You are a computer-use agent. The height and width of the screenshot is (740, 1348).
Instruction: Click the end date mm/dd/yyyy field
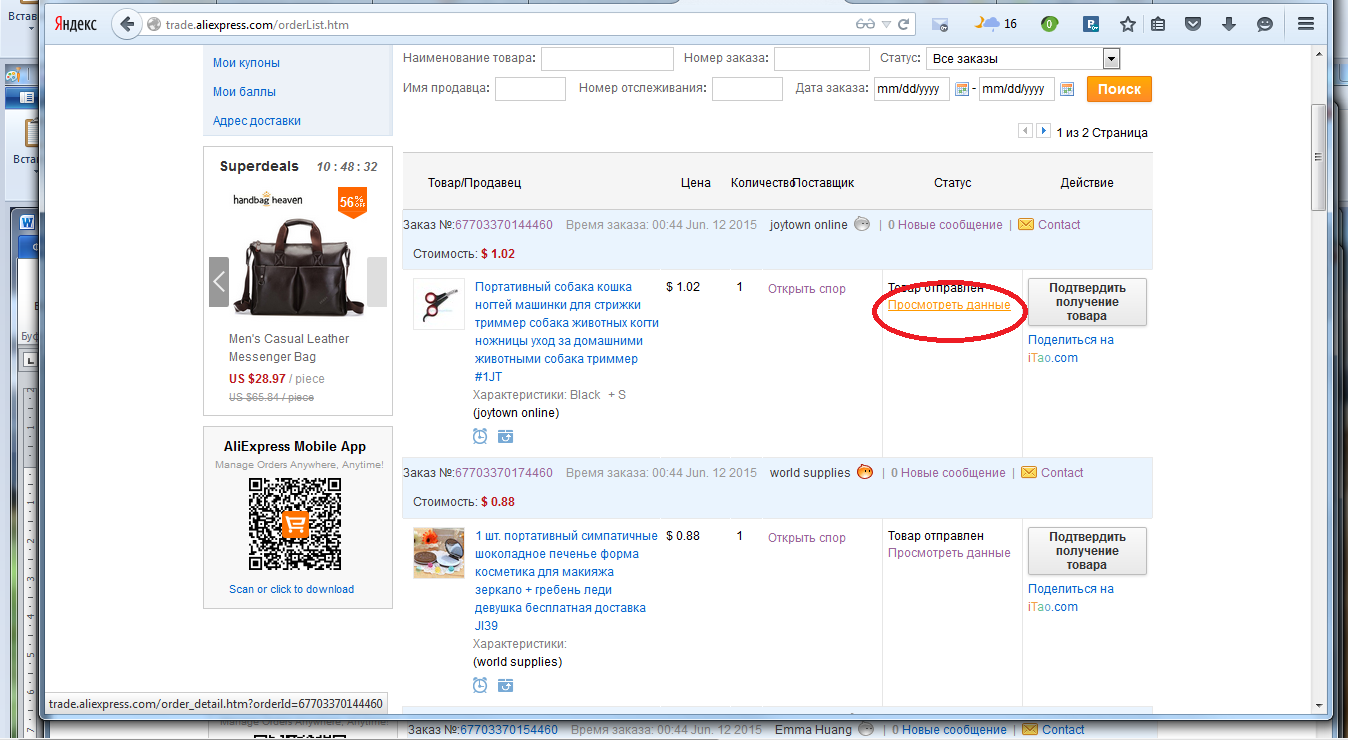[1017, 89]
